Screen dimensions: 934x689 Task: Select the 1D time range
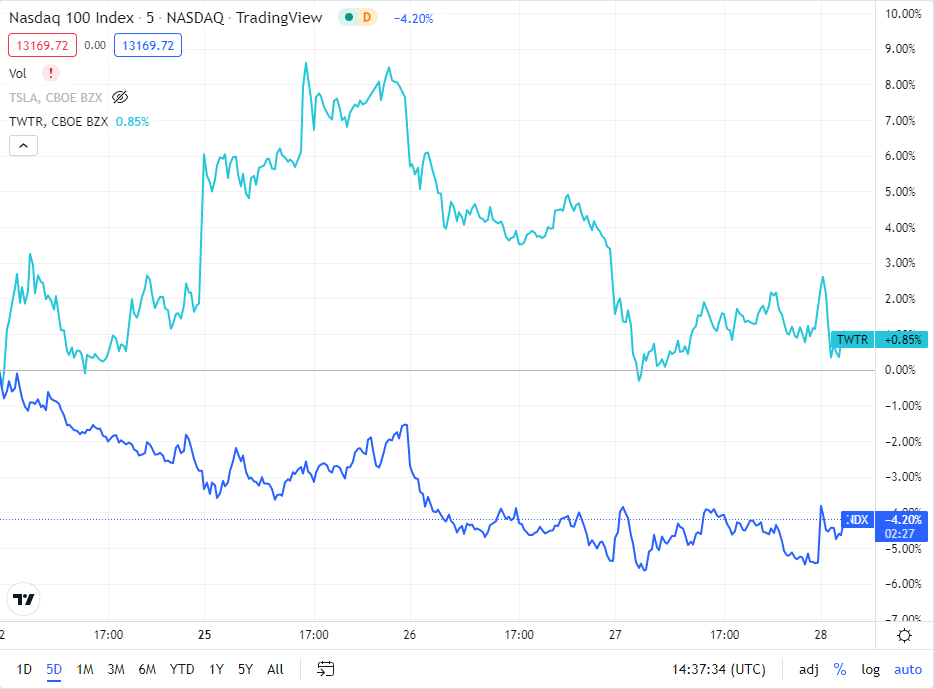pos(25,669)
